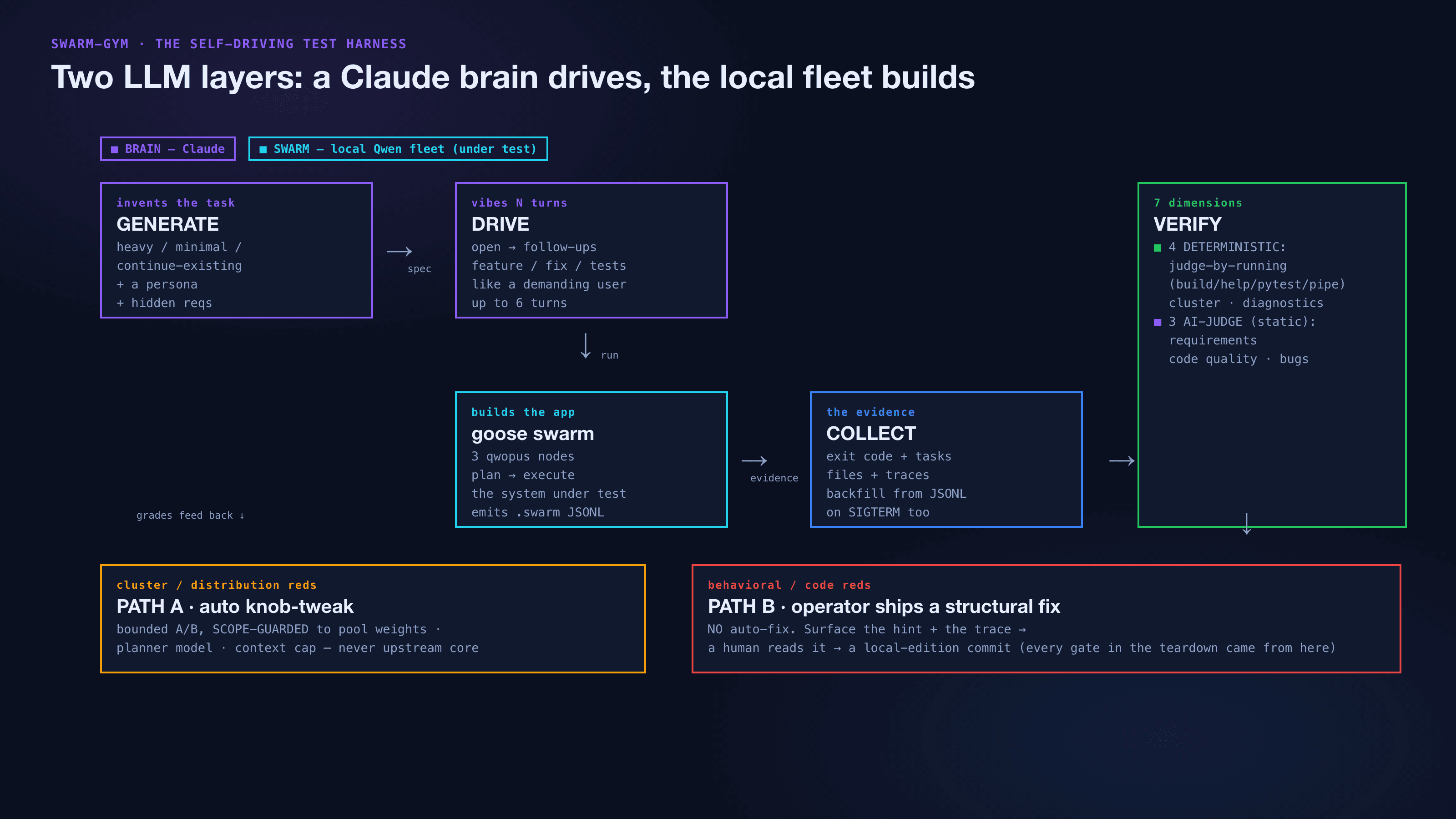Click the green square beside 4 DETERMINISTIC
Image resolution: width=1456 pixels, height=819 pixels.
pyautogui.click(x=1158, y=248)
